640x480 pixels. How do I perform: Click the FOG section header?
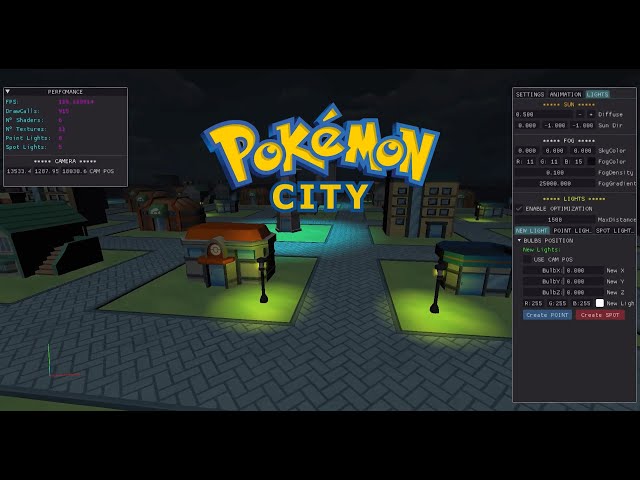569,141
